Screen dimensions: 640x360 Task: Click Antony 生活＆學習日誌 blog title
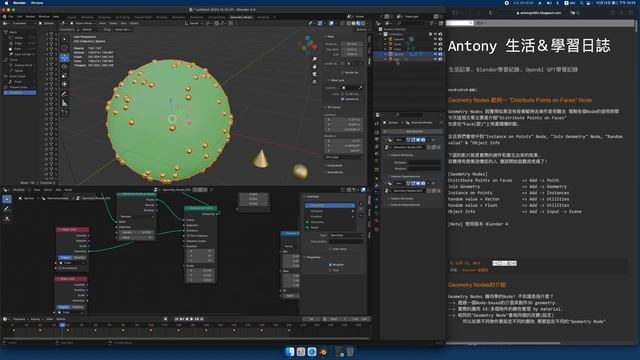529,46
